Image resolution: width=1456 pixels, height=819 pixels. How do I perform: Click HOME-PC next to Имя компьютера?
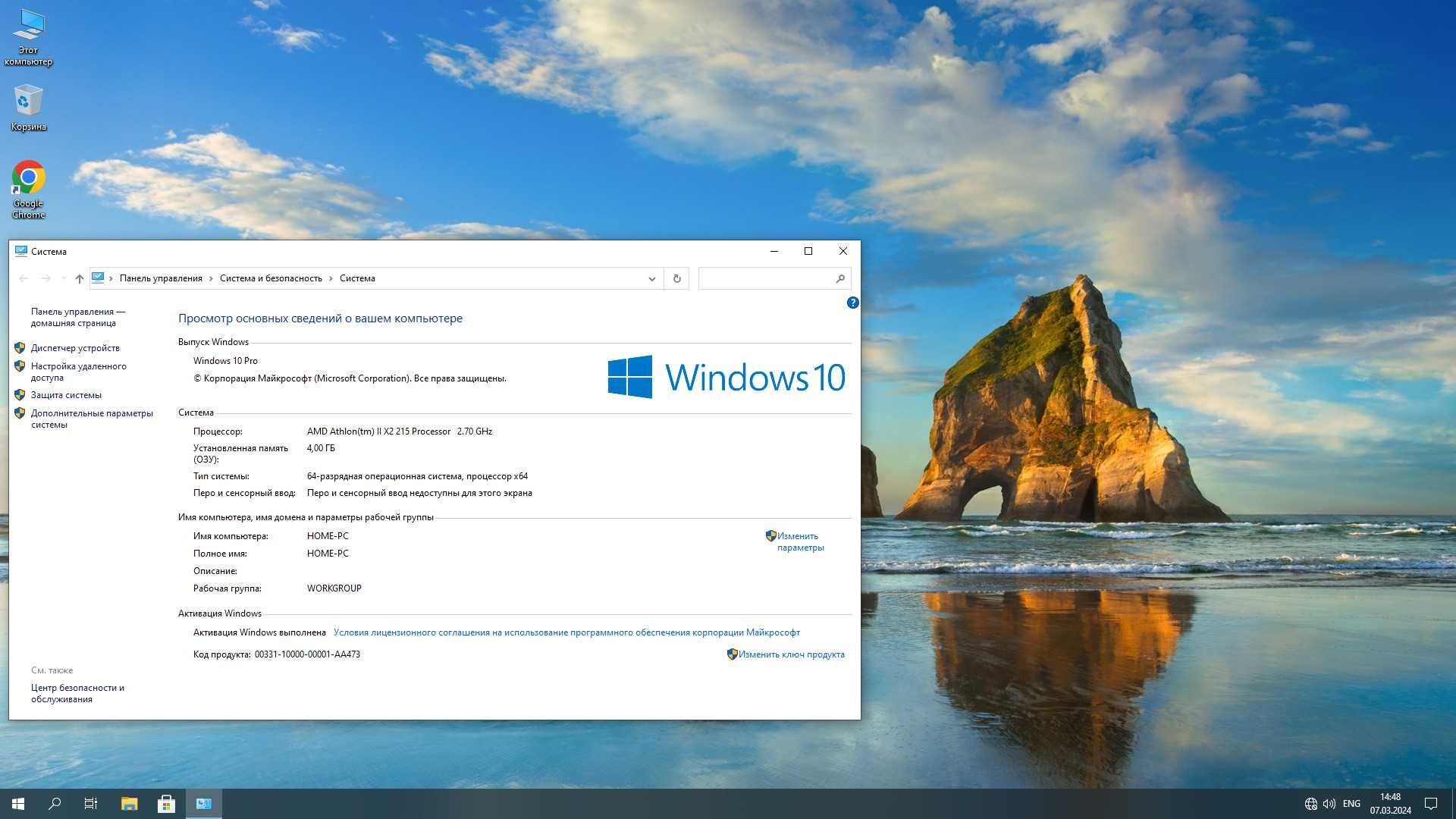click(x=328, y=536)
